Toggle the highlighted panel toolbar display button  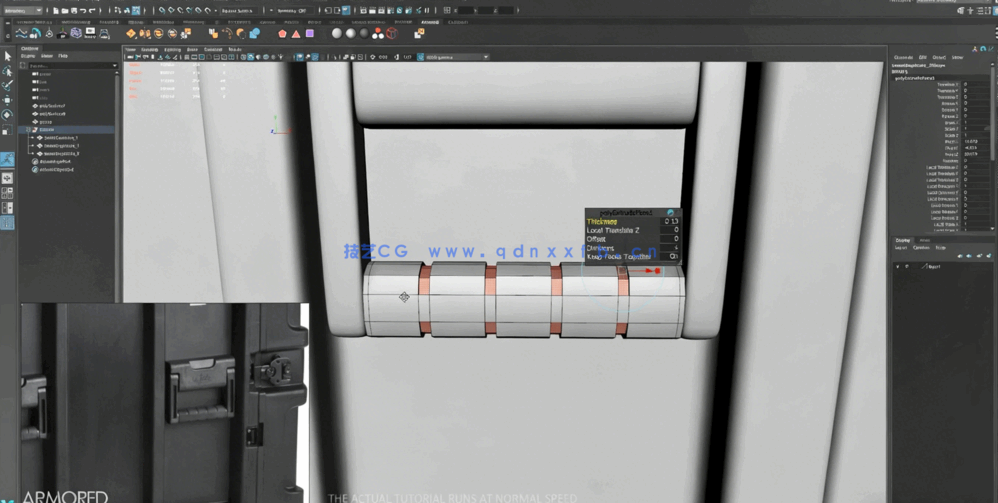point(299,57)
